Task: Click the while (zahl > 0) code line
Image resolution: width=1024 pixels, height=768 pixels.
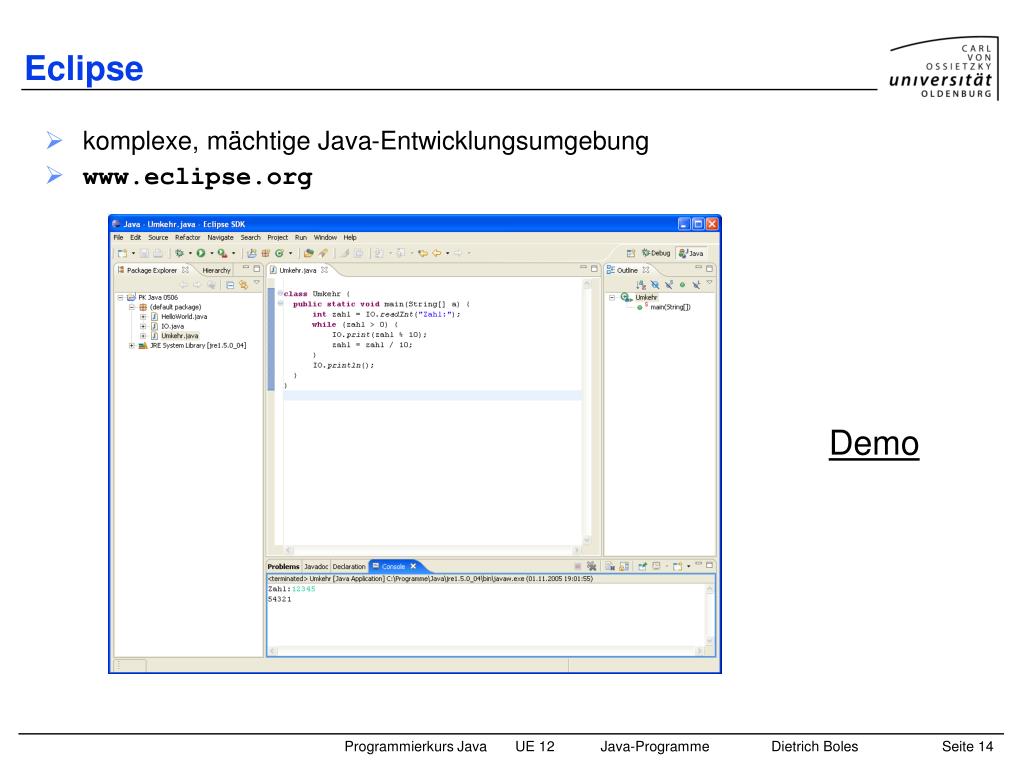Action: 355,325
